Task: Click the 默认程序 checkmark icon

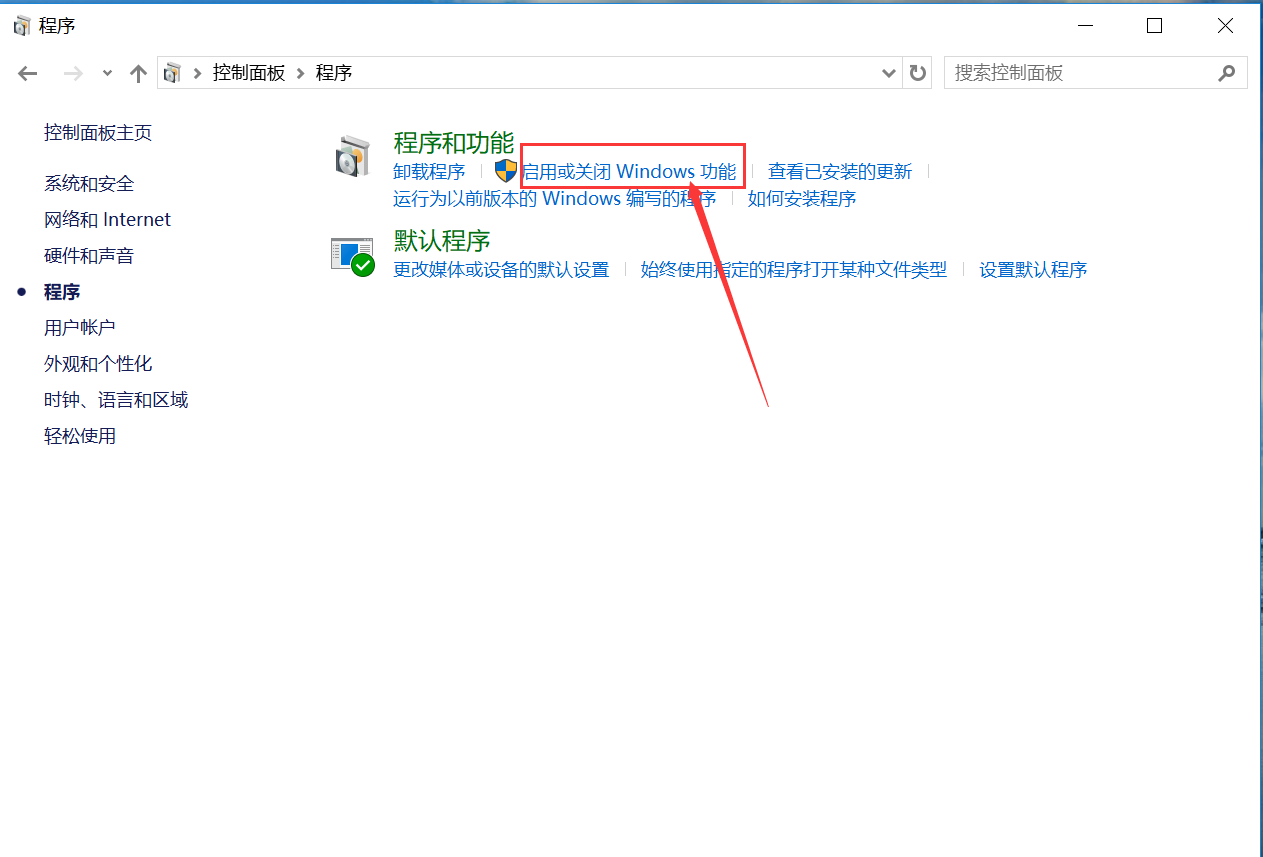Action: coord(352,257)
